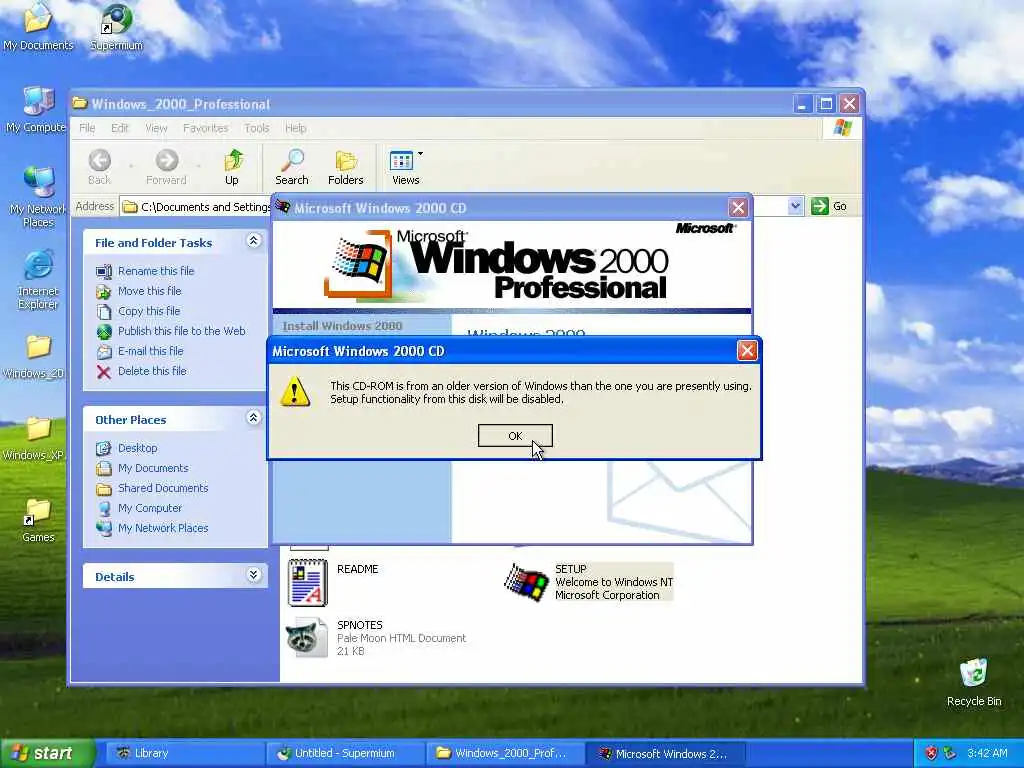The height and width of the screenshot is (768, 1024).
Task: Open the Help menu in Explorer
Action: (x=295, y=128)
